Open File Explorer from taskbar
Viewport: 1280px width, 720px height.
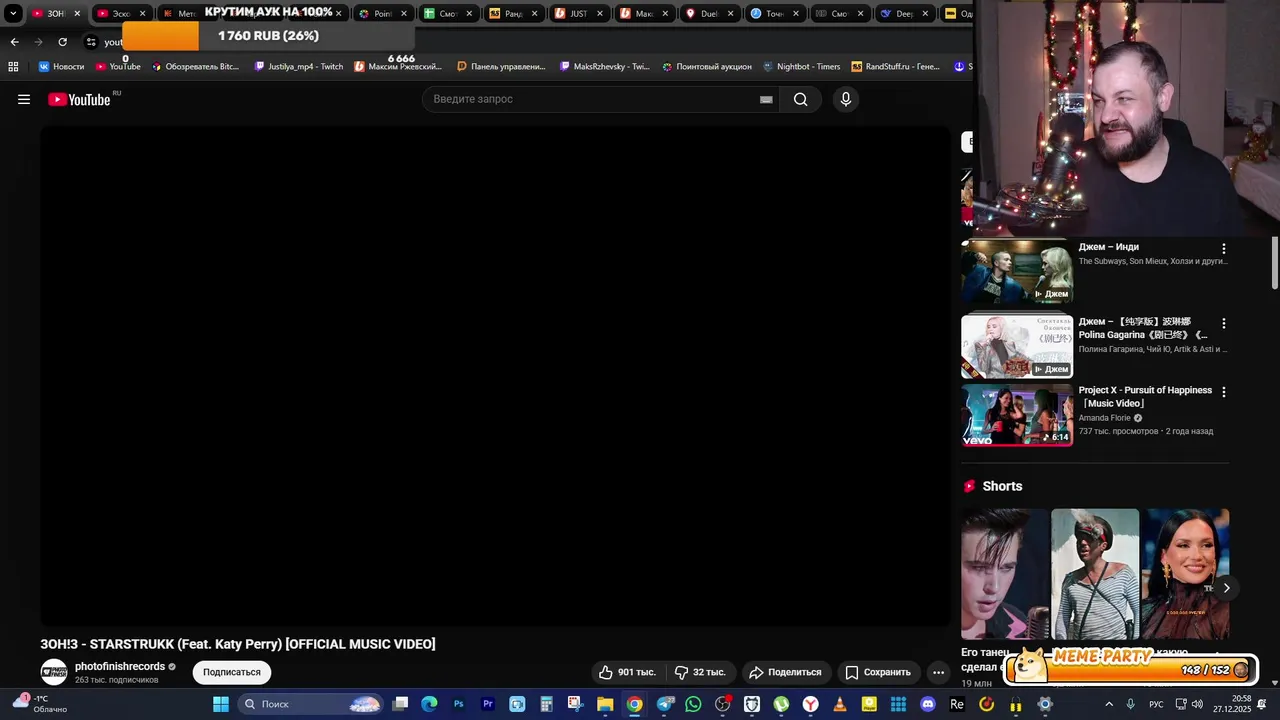pos(605,704)
